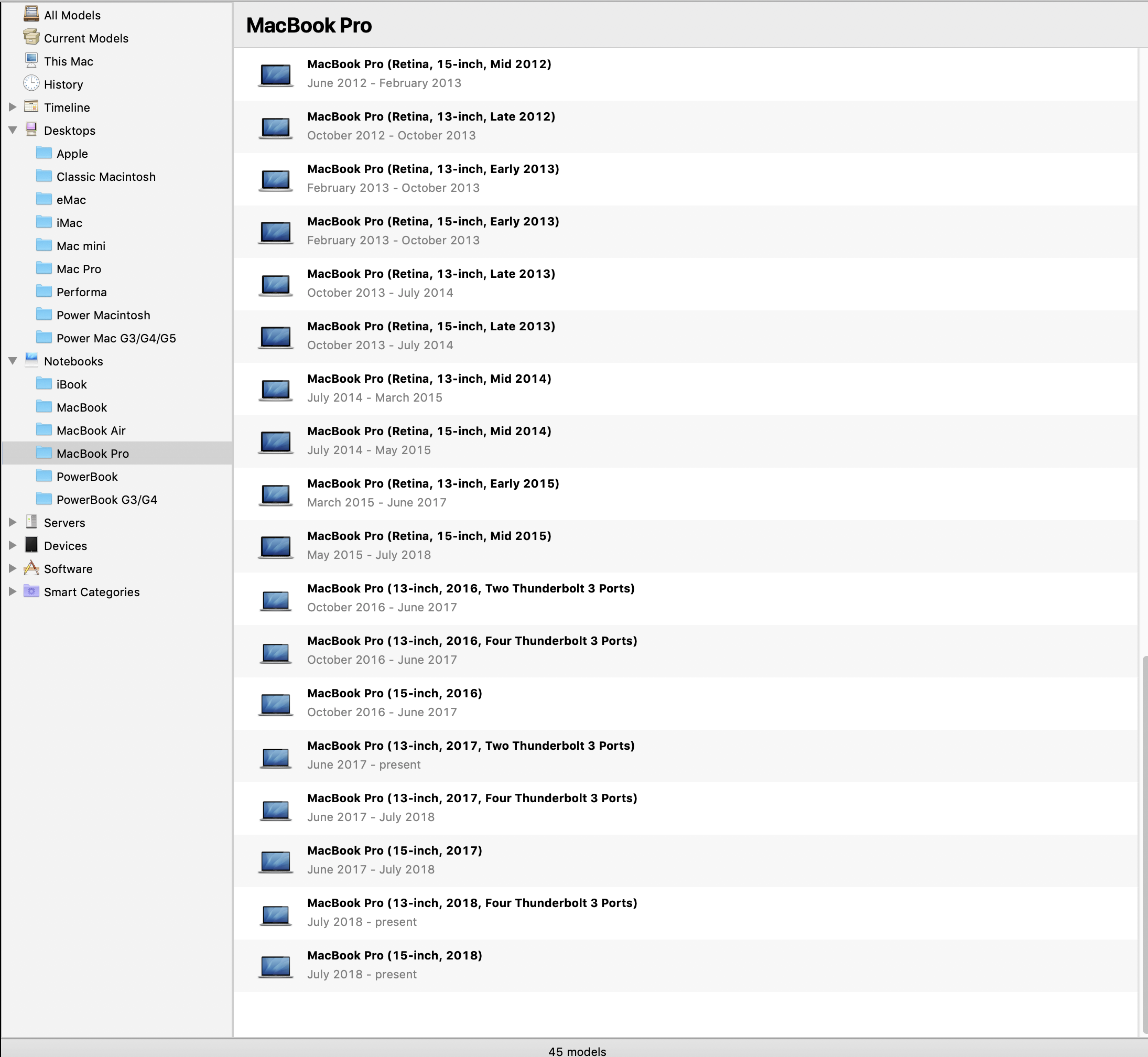
Task: Expand the Devices disclosure triangle
Action: (13, 546)
